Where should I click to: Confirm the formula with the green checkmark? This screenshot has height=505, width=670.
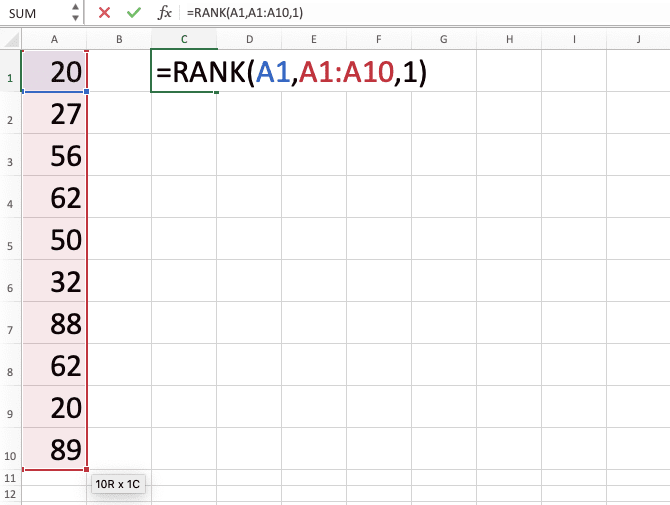coord(134,13)
